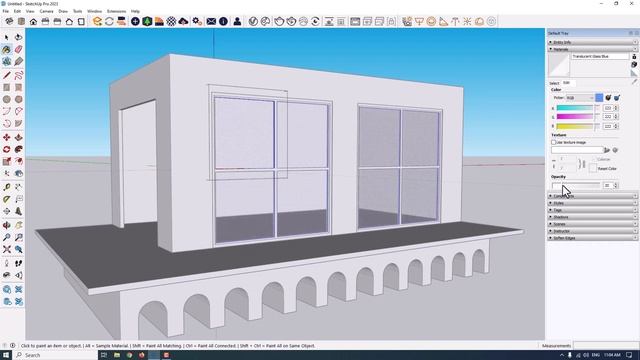Viewport: 640px width, 360px height.
Task: Choose the pink Eraser tool
Action: pyautogui.click(x=18, y=49)
